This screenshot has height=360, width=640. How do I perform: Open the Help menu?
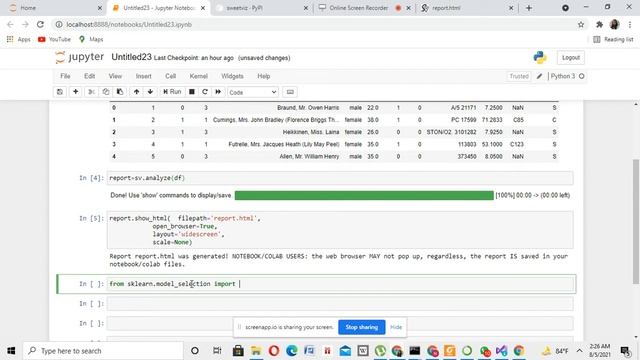tap(264, 76)
